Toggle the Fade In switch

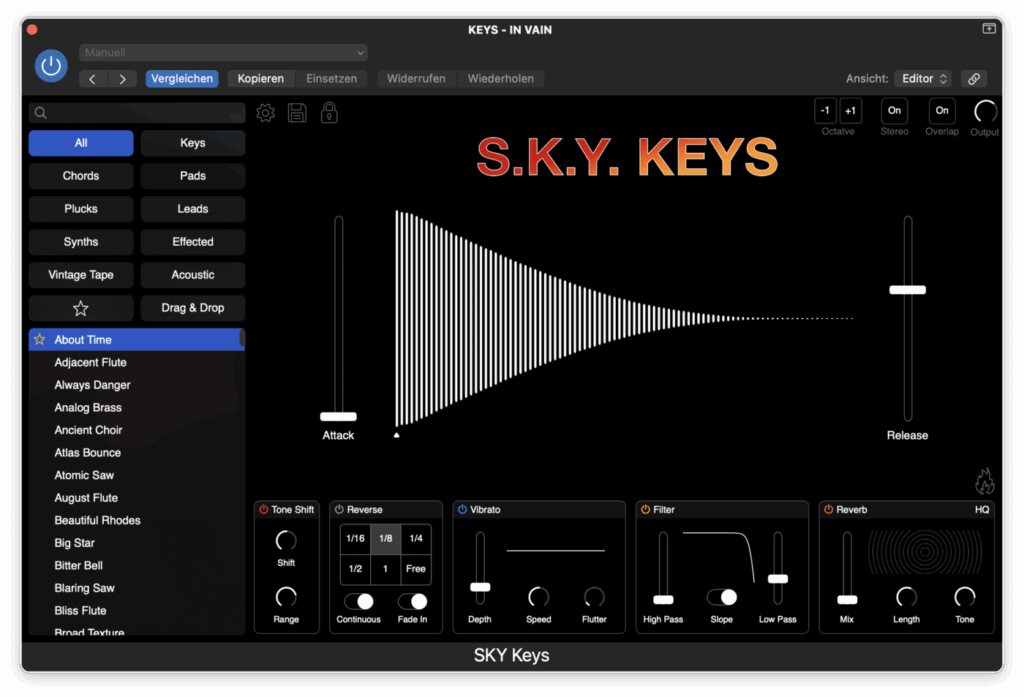412,601
